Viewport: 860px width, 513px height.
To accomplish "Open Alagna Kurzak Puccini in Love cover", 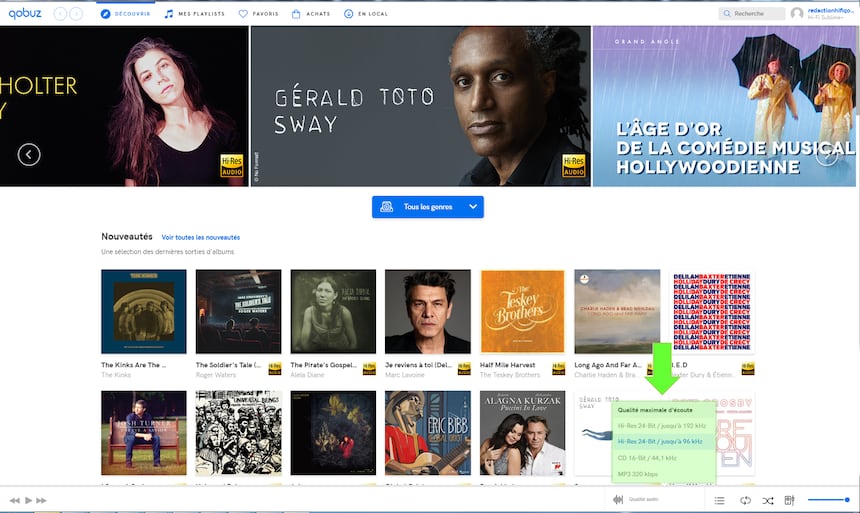I will (x=523, y=433).
